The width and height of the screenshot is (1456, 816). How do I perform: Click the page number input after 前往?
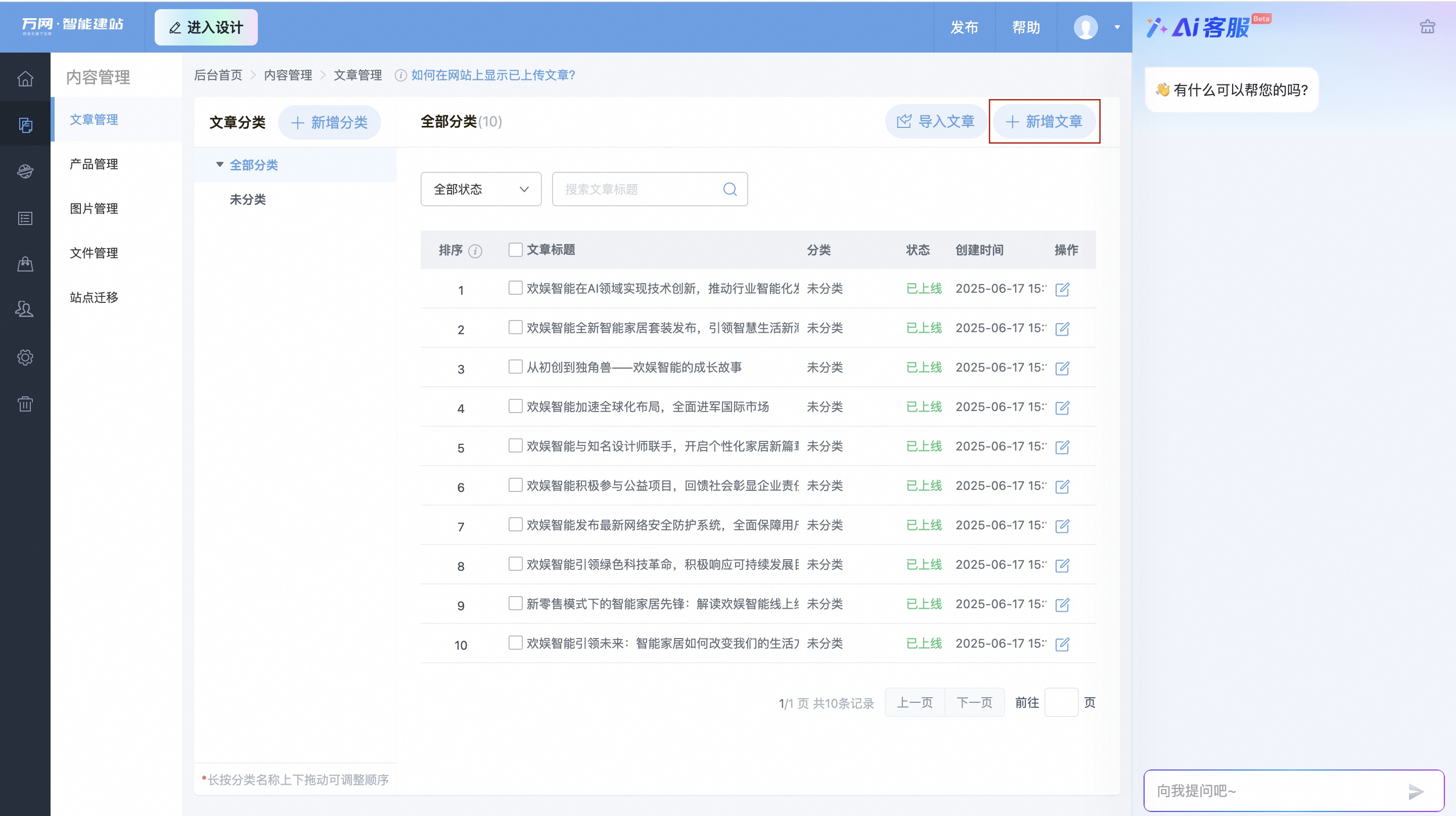point(1062,702)
